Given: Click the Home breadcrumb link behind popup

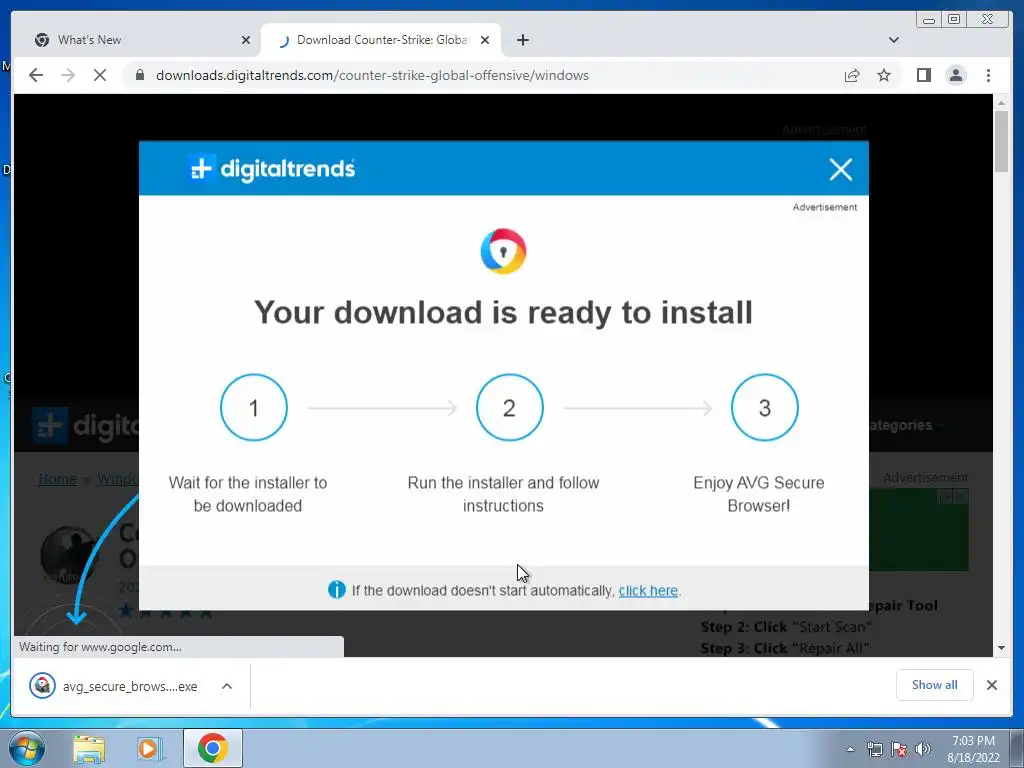Looking at the screenshot, I should point(57,479).
